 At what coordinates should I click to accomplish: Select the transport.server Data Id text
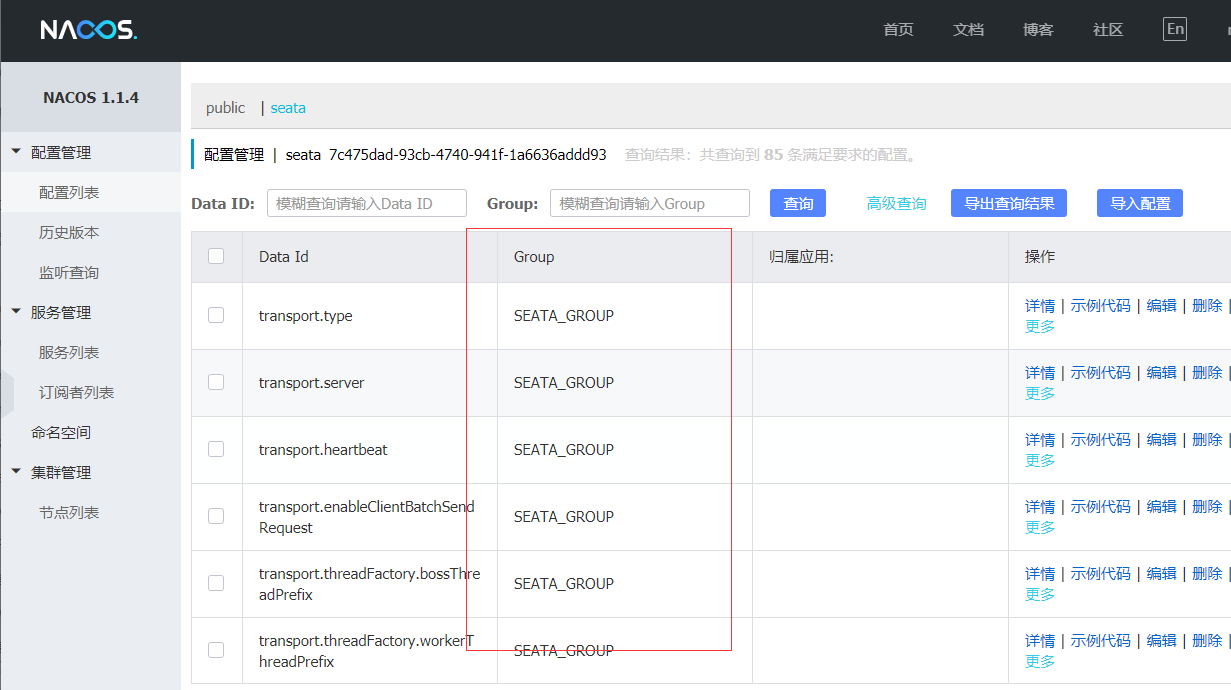311,383
